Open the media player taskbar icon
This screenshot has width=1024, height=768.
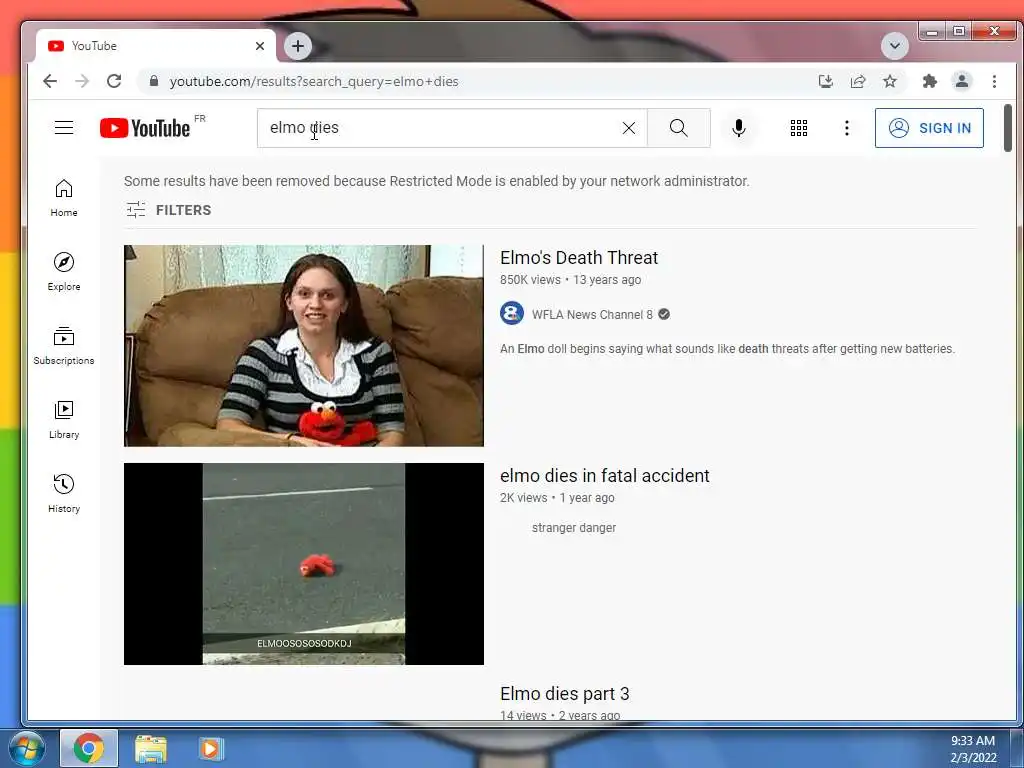[210, 748]
